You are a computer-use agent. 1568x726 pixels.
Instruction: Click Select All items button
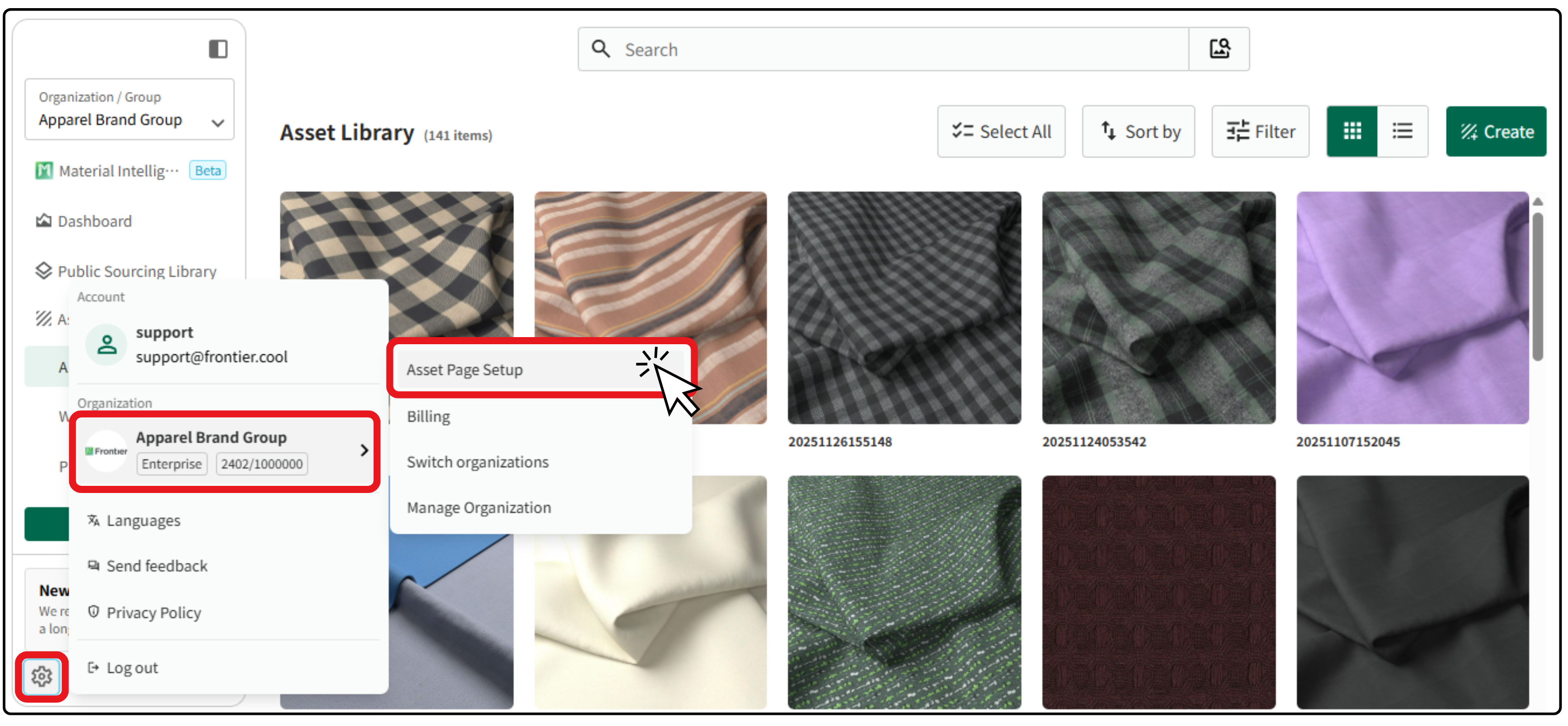[x=1001, y=131]
